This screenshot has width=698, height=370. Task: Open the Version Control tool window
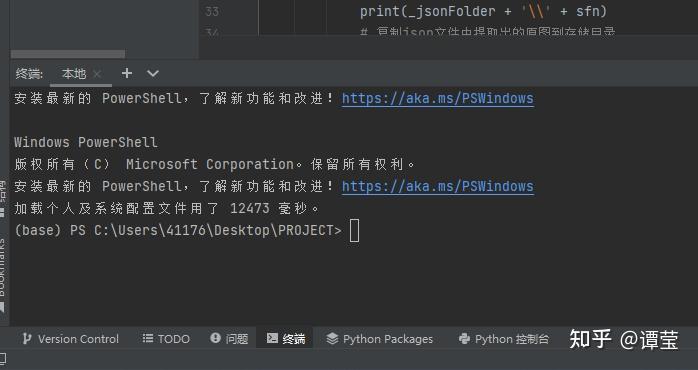pos(70,339)
